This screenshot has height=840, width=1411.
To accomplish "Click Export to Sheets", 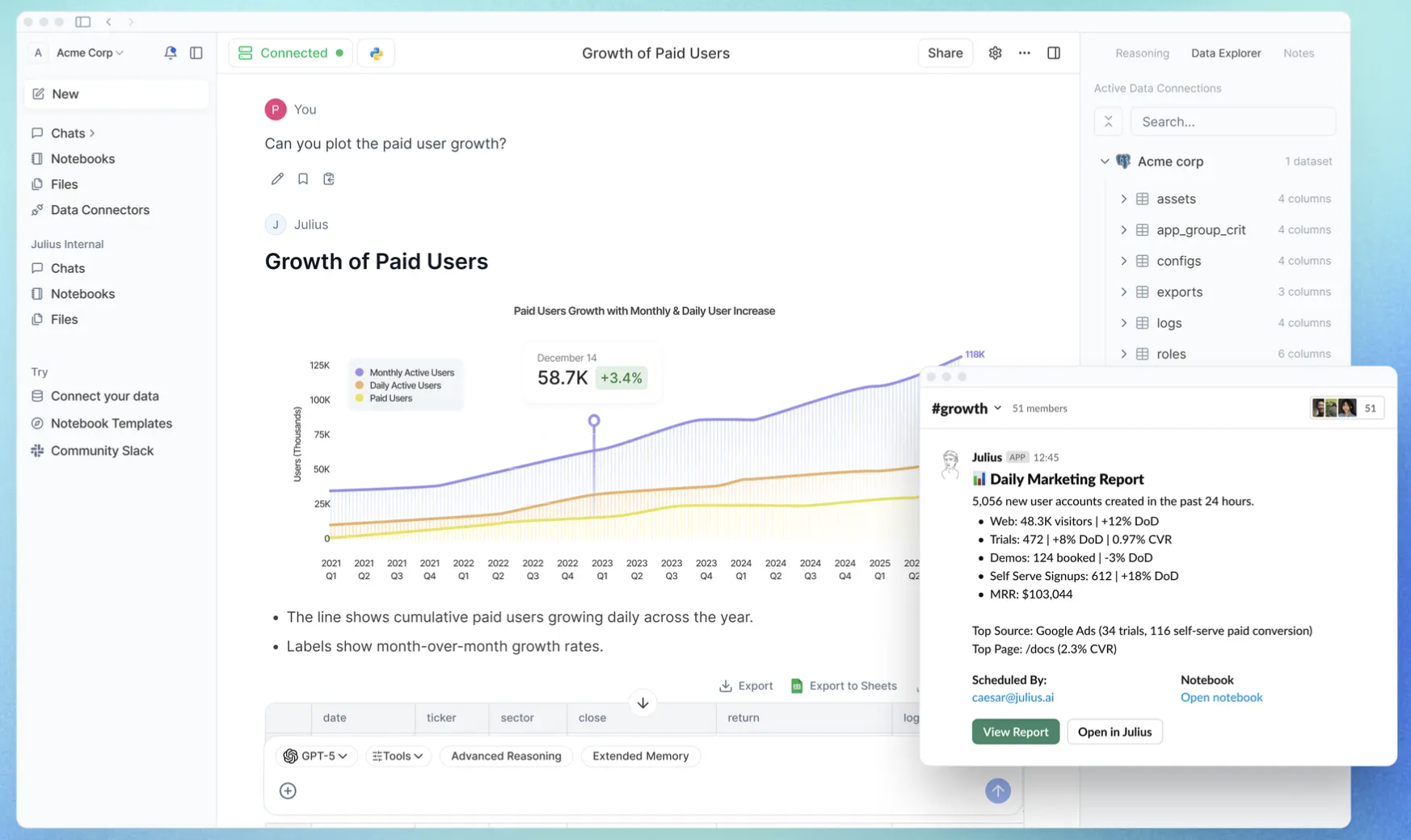I will (844, 686).
